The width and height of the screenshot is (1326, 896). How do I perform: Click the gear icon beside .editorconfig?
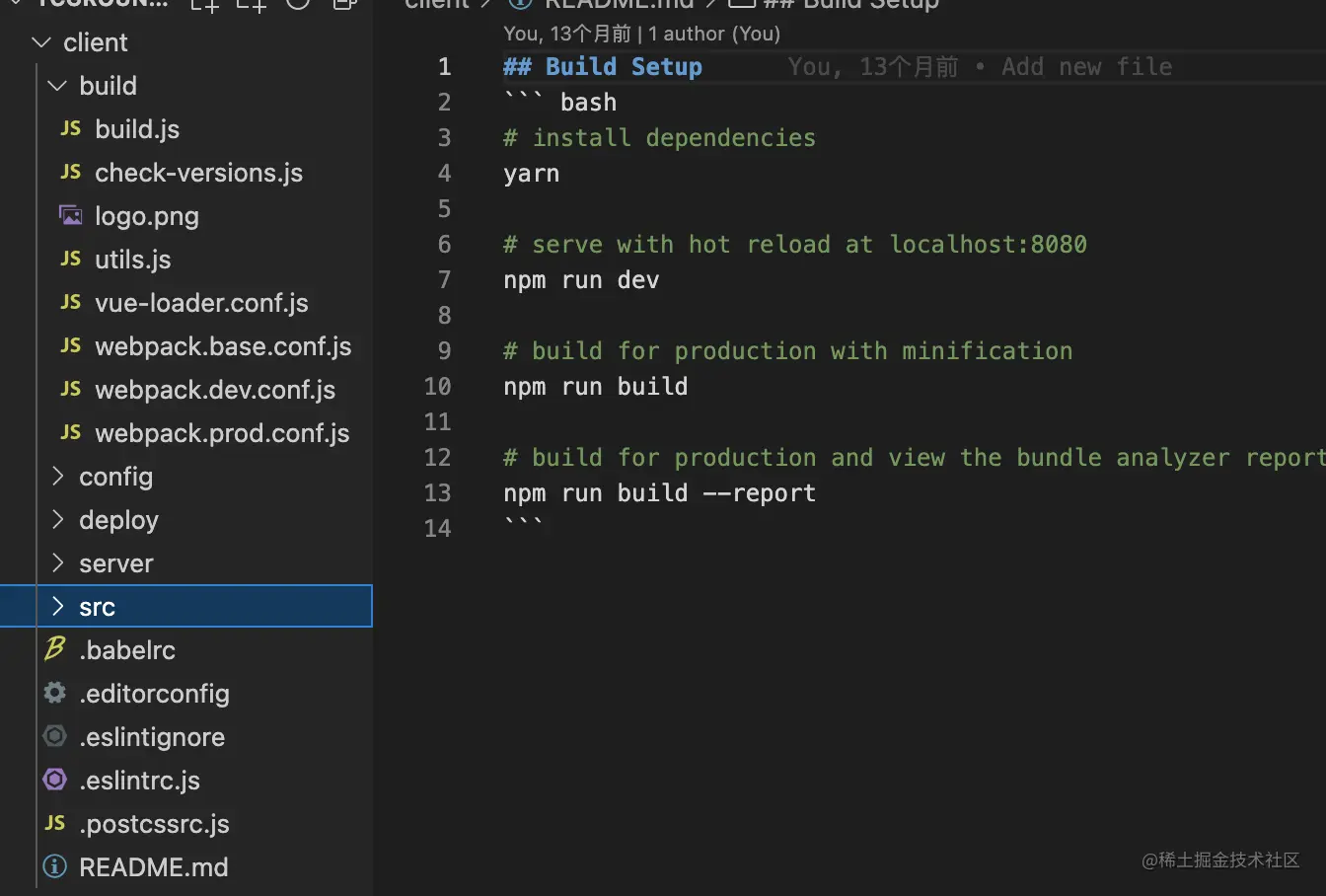click(x=55, y=693)
